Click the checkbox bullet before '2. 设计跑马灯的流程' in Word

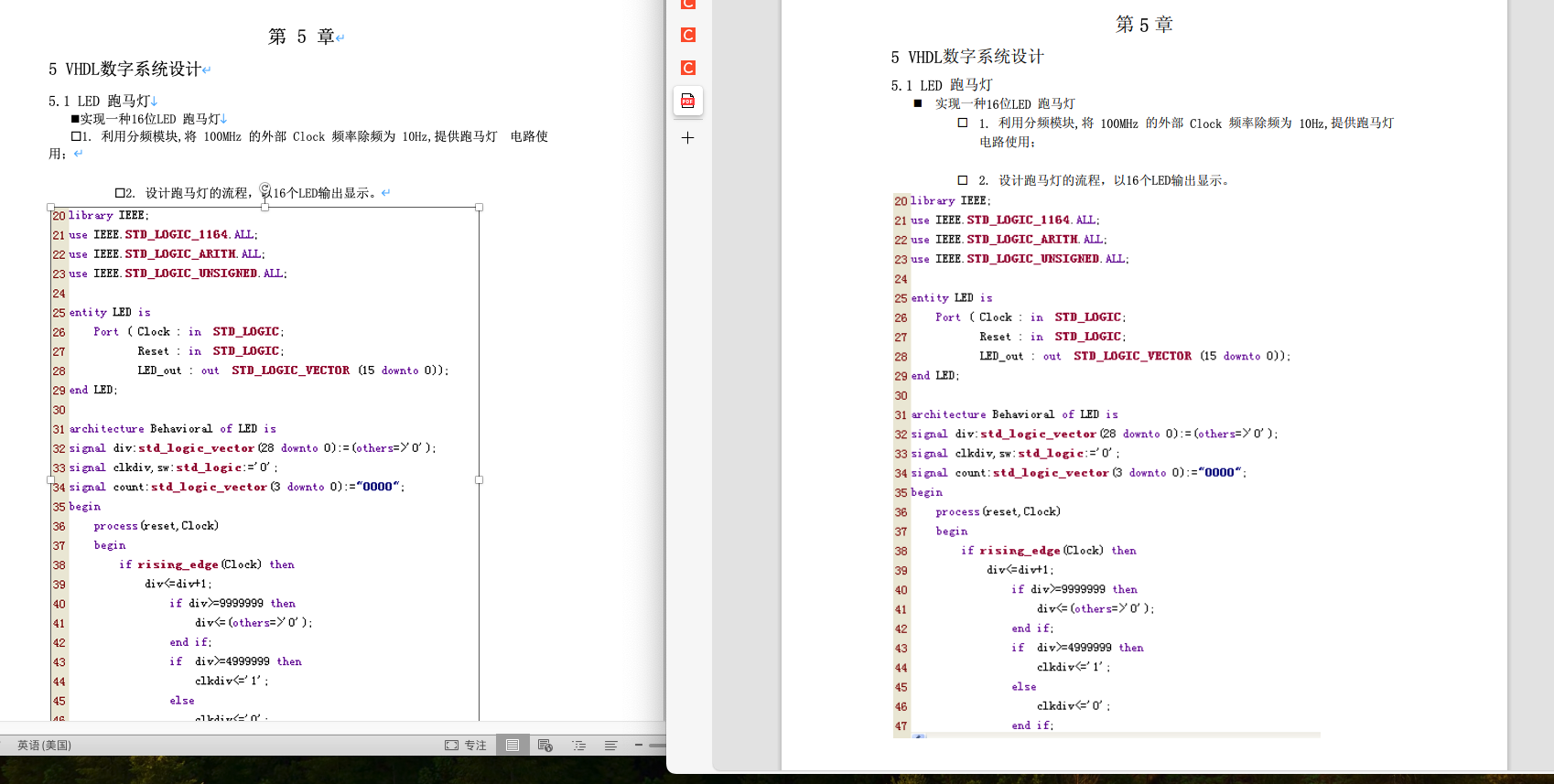[x=120, y=193]
